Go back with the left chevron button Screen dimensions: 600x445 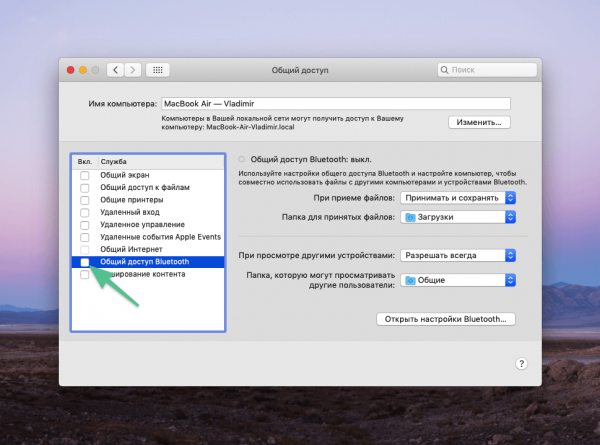pos(115,70)
